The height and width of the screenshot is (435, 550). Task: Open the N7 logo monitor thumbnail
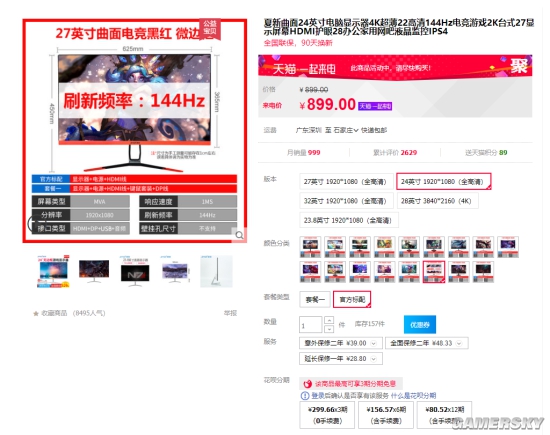click(x=135, y=272)
